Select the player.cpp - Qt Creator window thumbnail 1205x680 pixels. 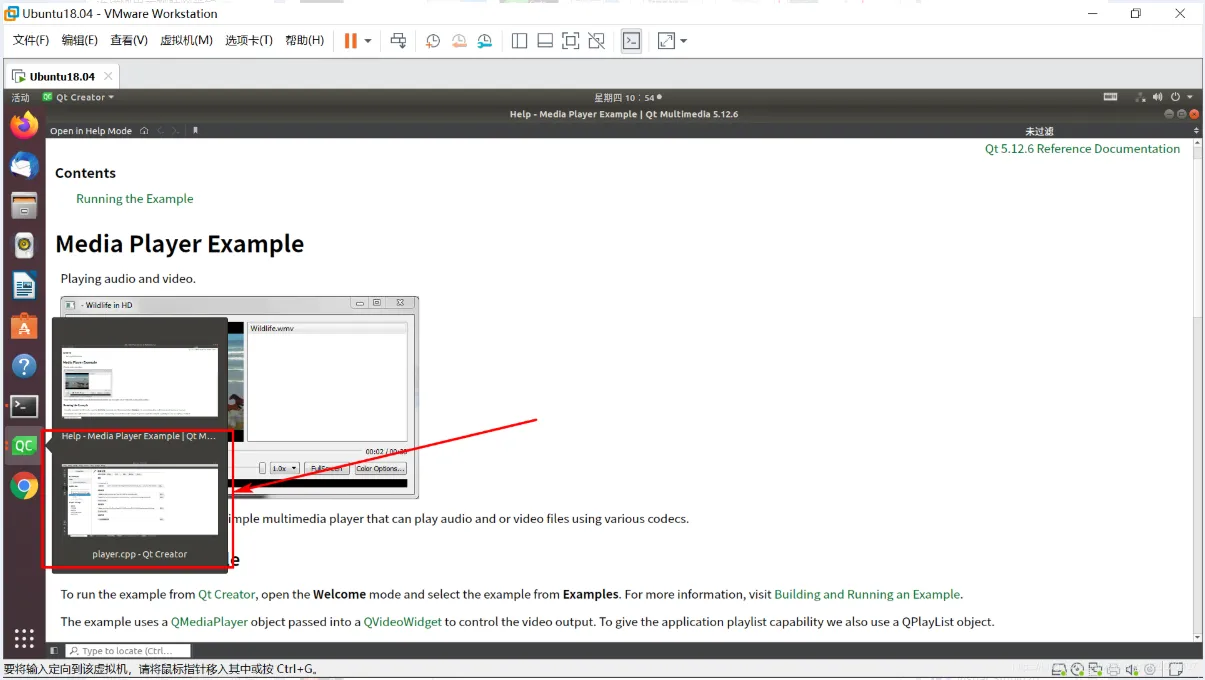[x=139, y=509]
